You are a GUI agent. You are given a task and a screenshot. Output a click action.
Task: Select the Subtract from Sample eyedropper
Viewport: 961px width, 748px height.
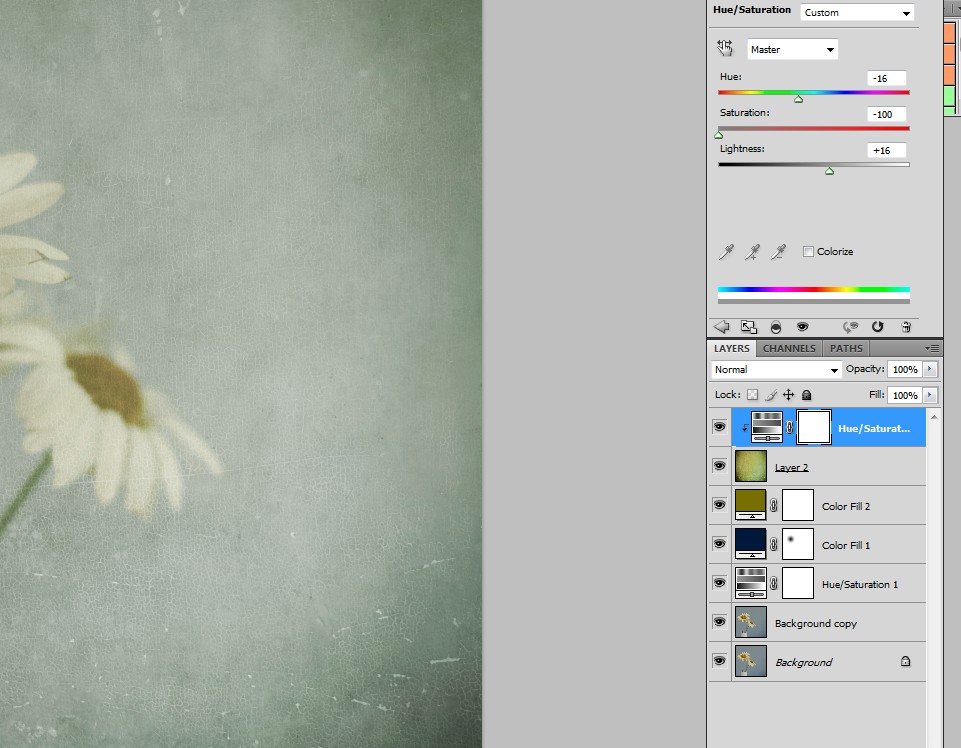778,252
